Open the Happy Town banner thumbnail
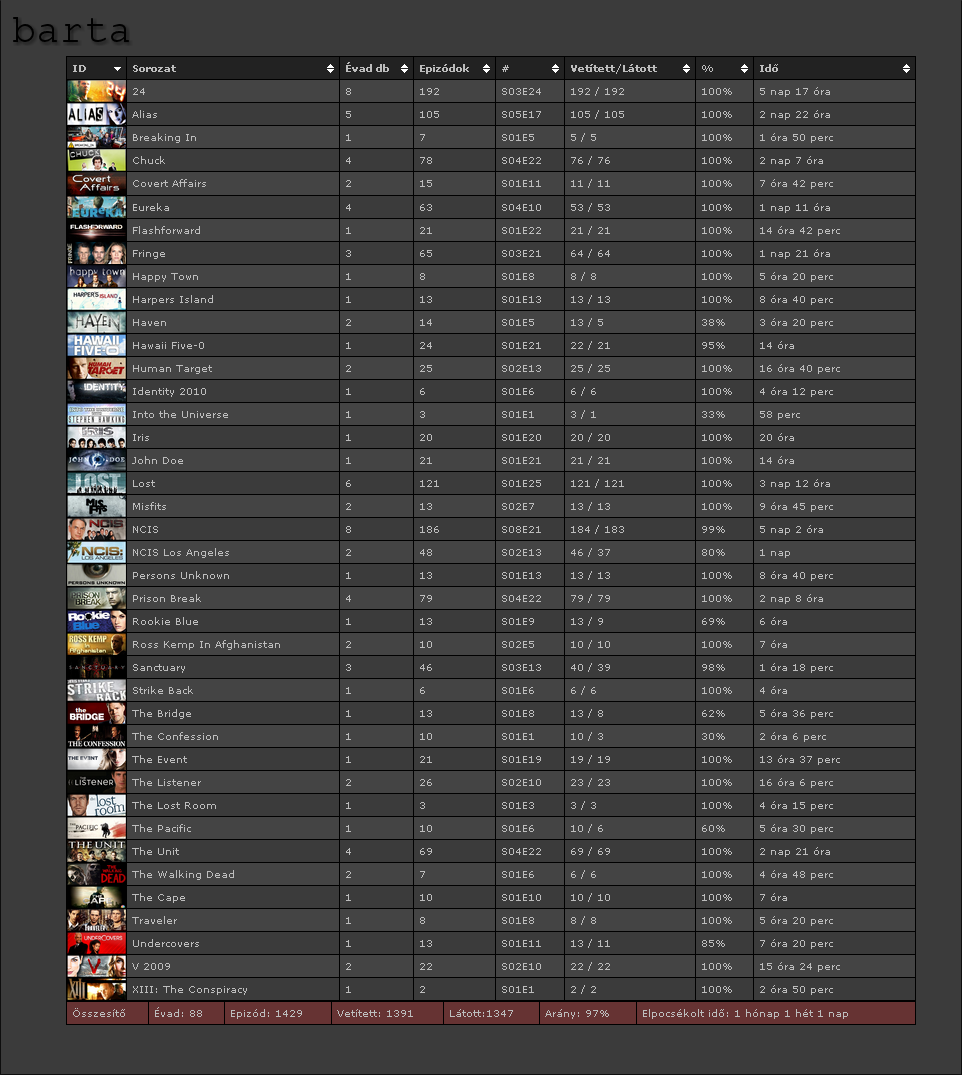This screenshot has width=962, height=1075. click(x=97, y=276)
